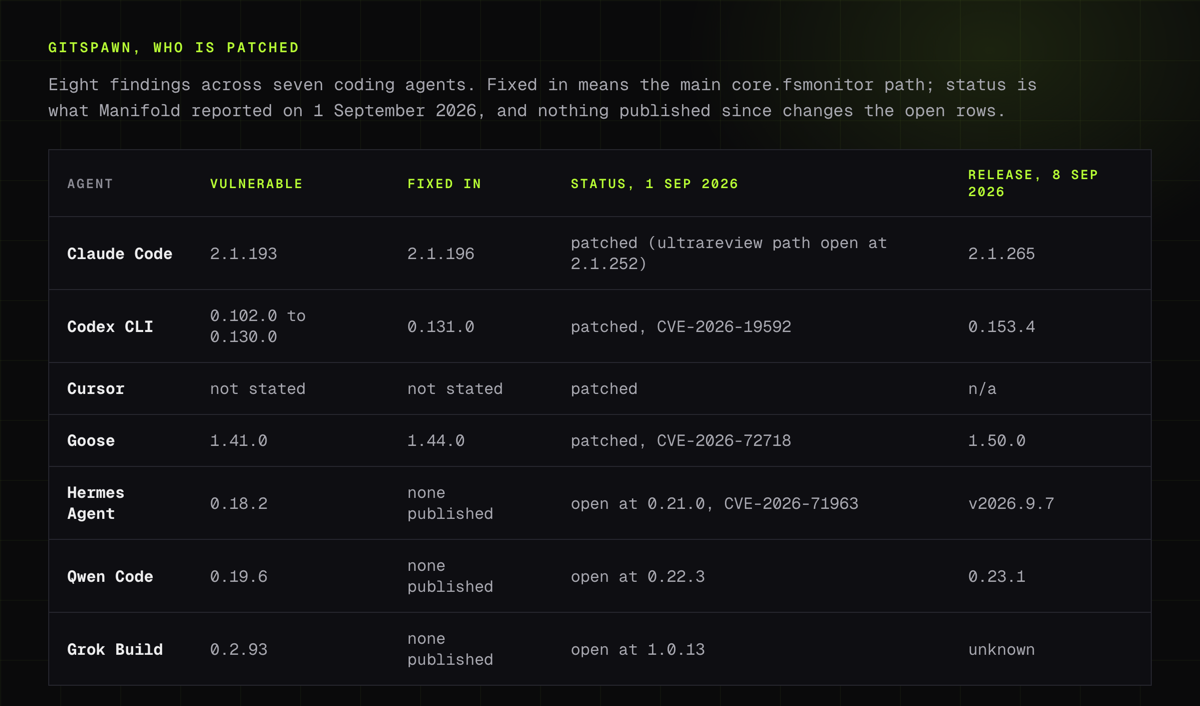Click the 'ultrareview path open' status cell
The width and height of the screenshot is (1200, 706).
[x=729, y=253]
